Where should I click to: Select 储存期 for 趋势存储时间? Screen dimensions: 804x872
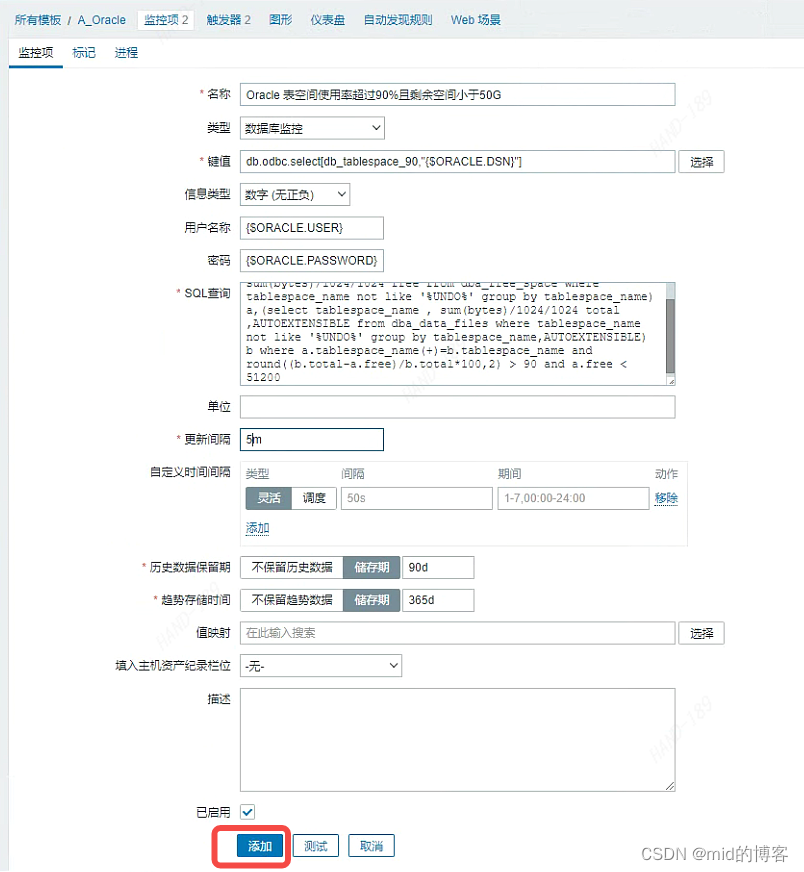371,600
